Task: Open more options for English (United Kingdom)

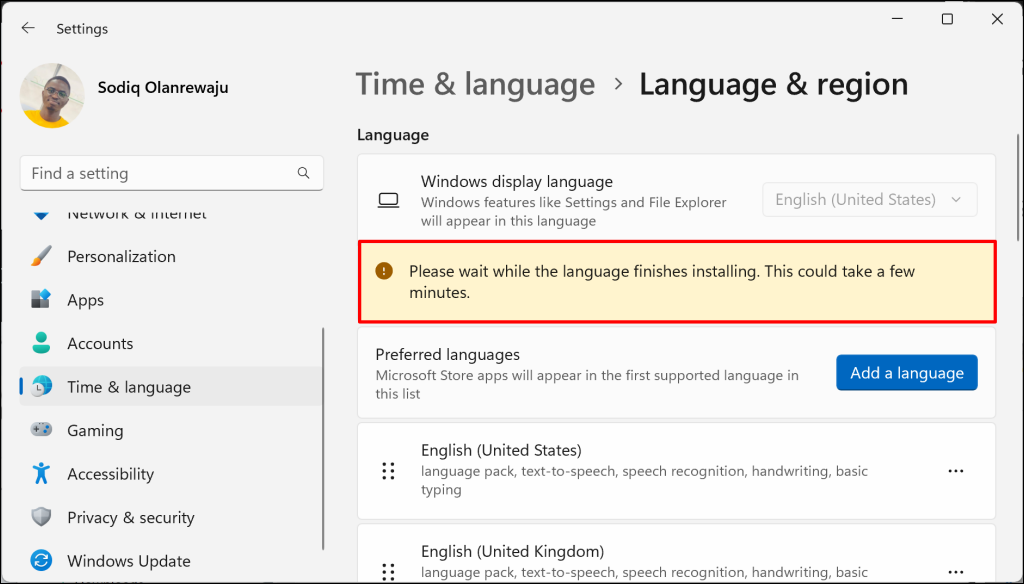Action: 956,572
